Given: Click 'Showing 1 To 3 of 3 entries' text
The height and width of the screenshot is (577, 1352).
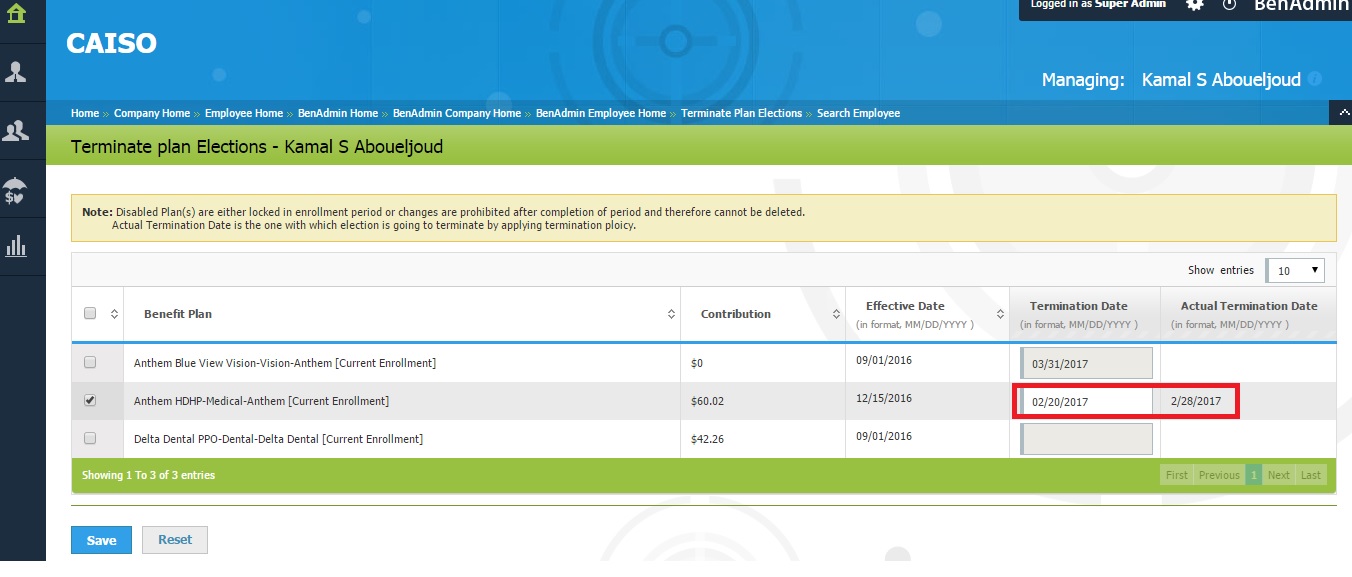Looking at the screenshot, I should (148, 475).
